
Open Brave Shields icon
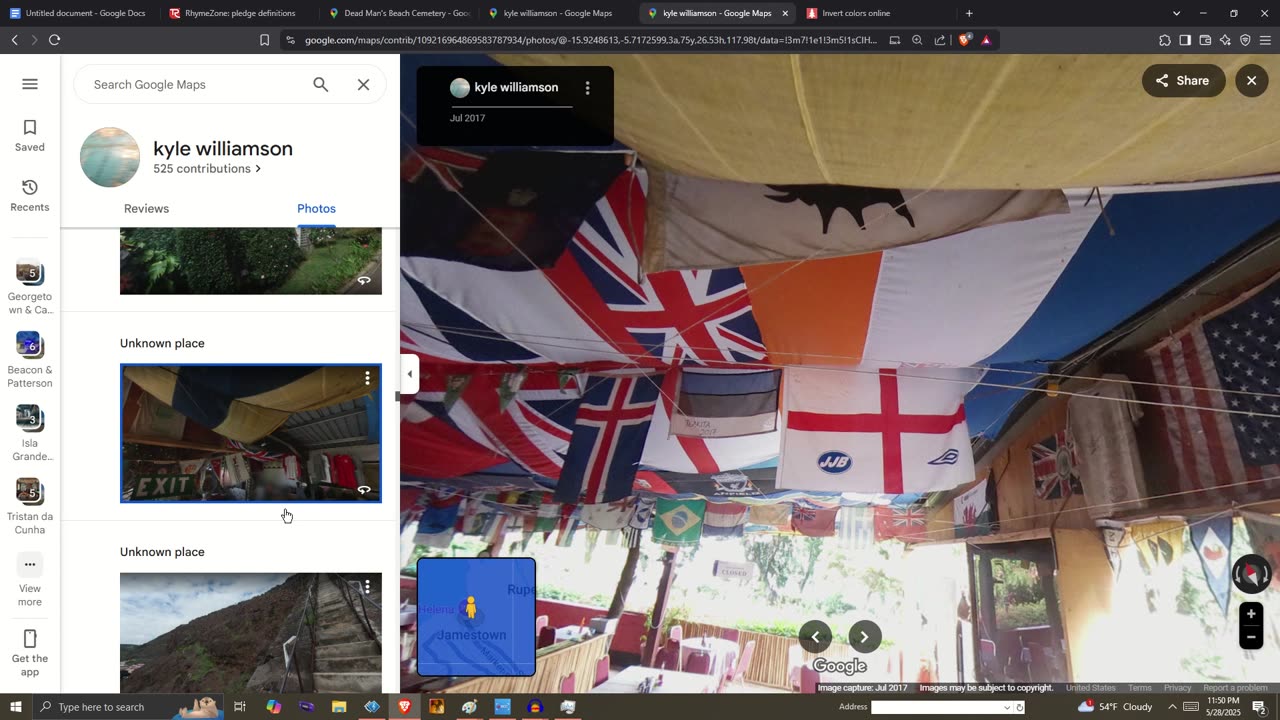coord(964,40)
